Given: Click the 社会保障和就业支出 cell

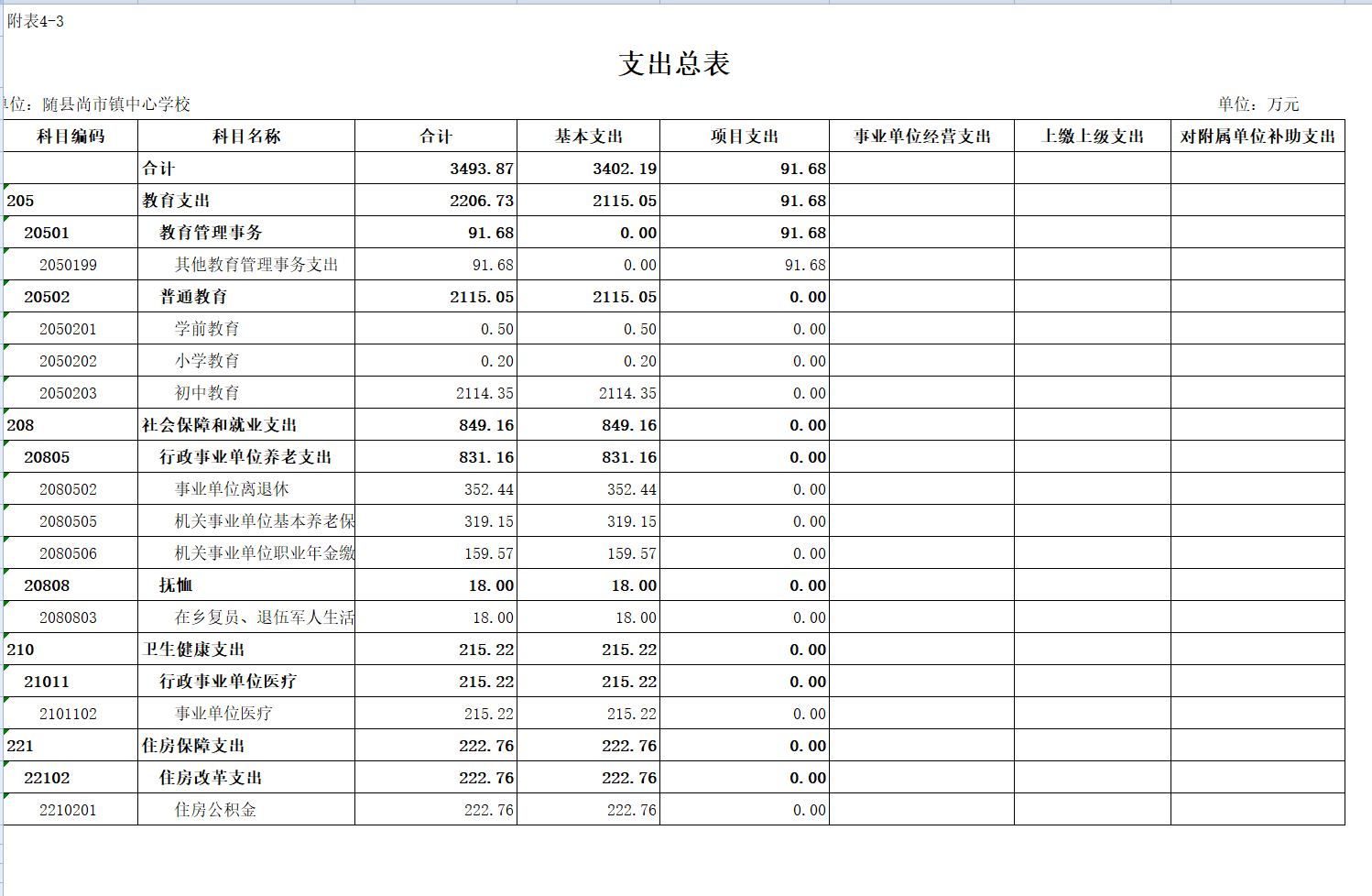Looking at the screenshot, I should (x=246, y=425).
